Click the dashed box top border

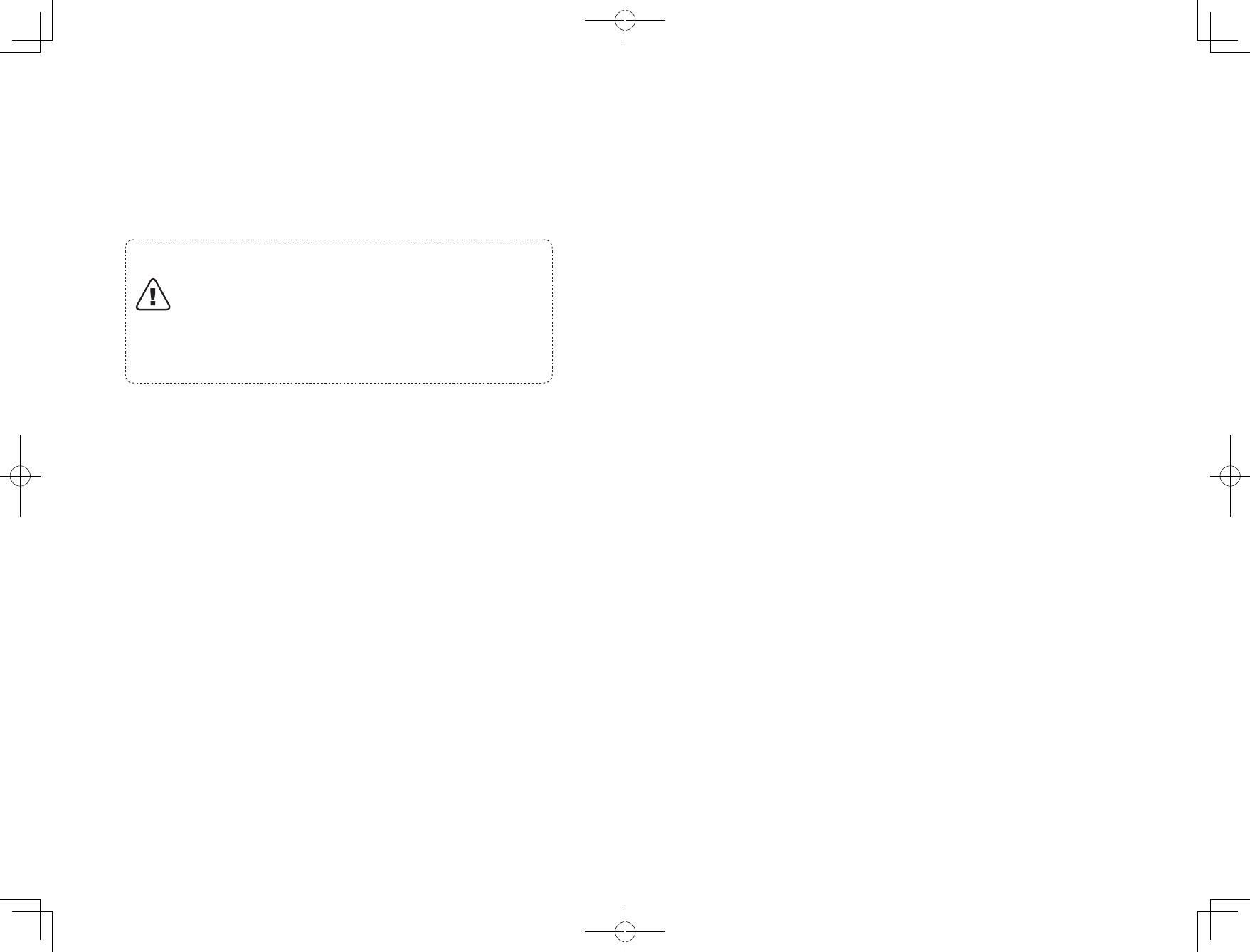[339, 240]
